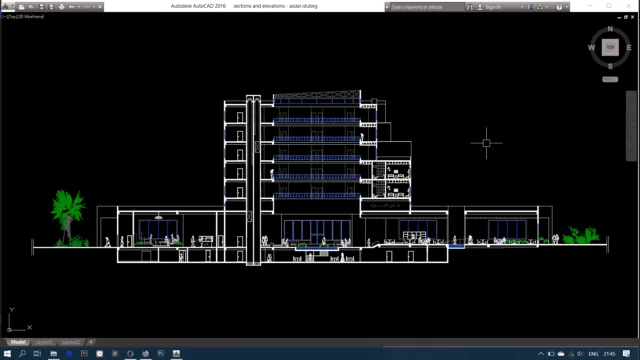640x360 pixels.
Task: Open the Autodesk Exchange Apps icon
Action: coord(530,7)
